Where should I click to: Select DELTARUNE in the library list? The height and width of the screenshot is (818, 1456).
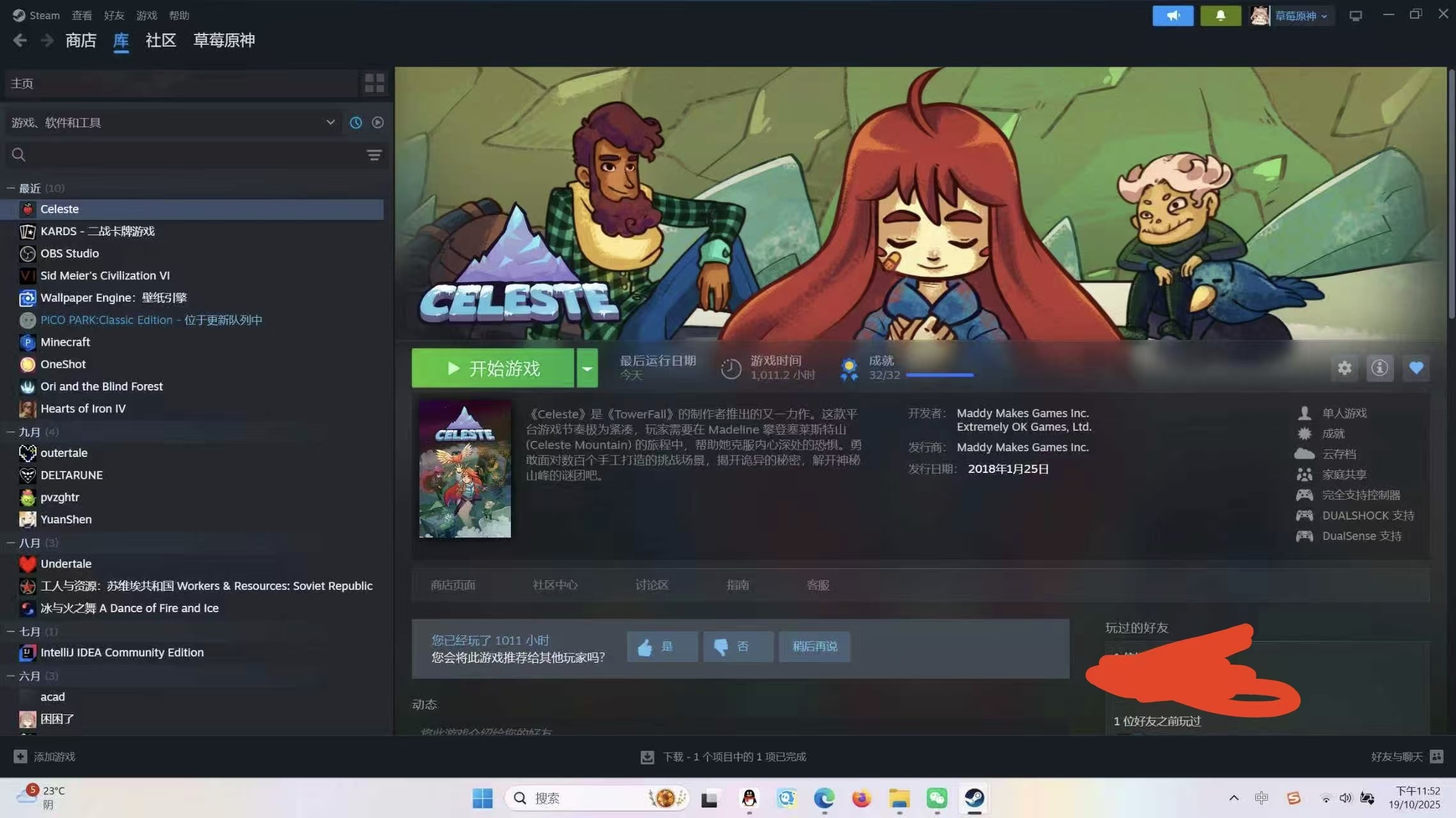coord(72,475)
